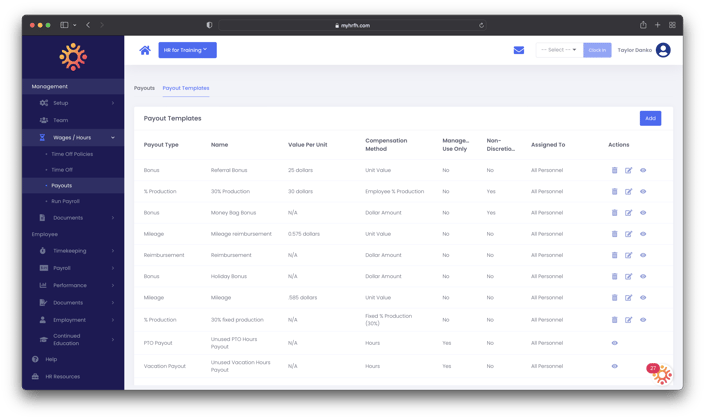Expand the Payroll sidebar section
The height and width of the screenshot is (419, 705).
point(73,268)
